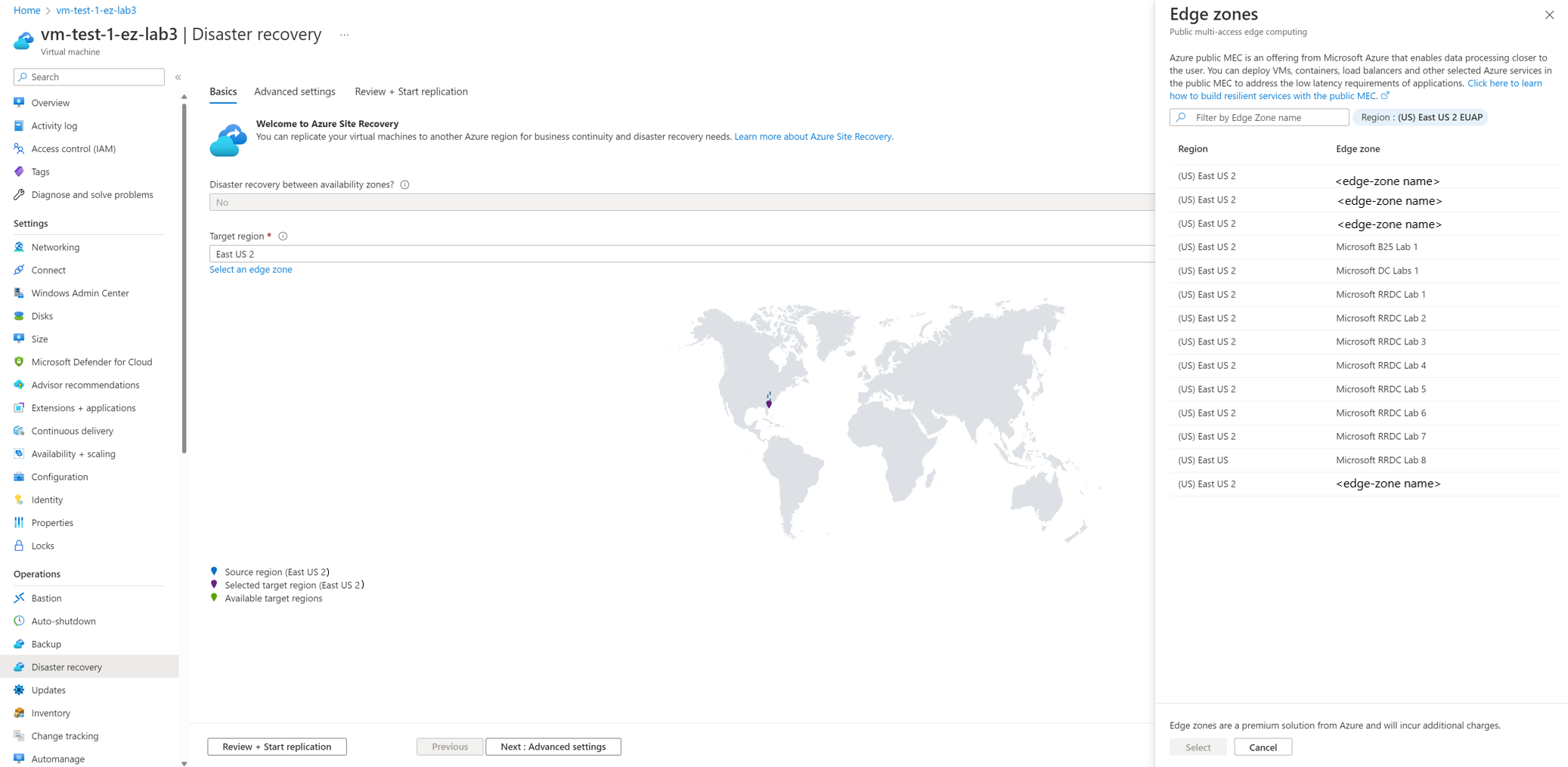The height and width of the screenshot is (767, 1568).
Task: Click Review + Start replication button
Action: [x=277, y=747]
